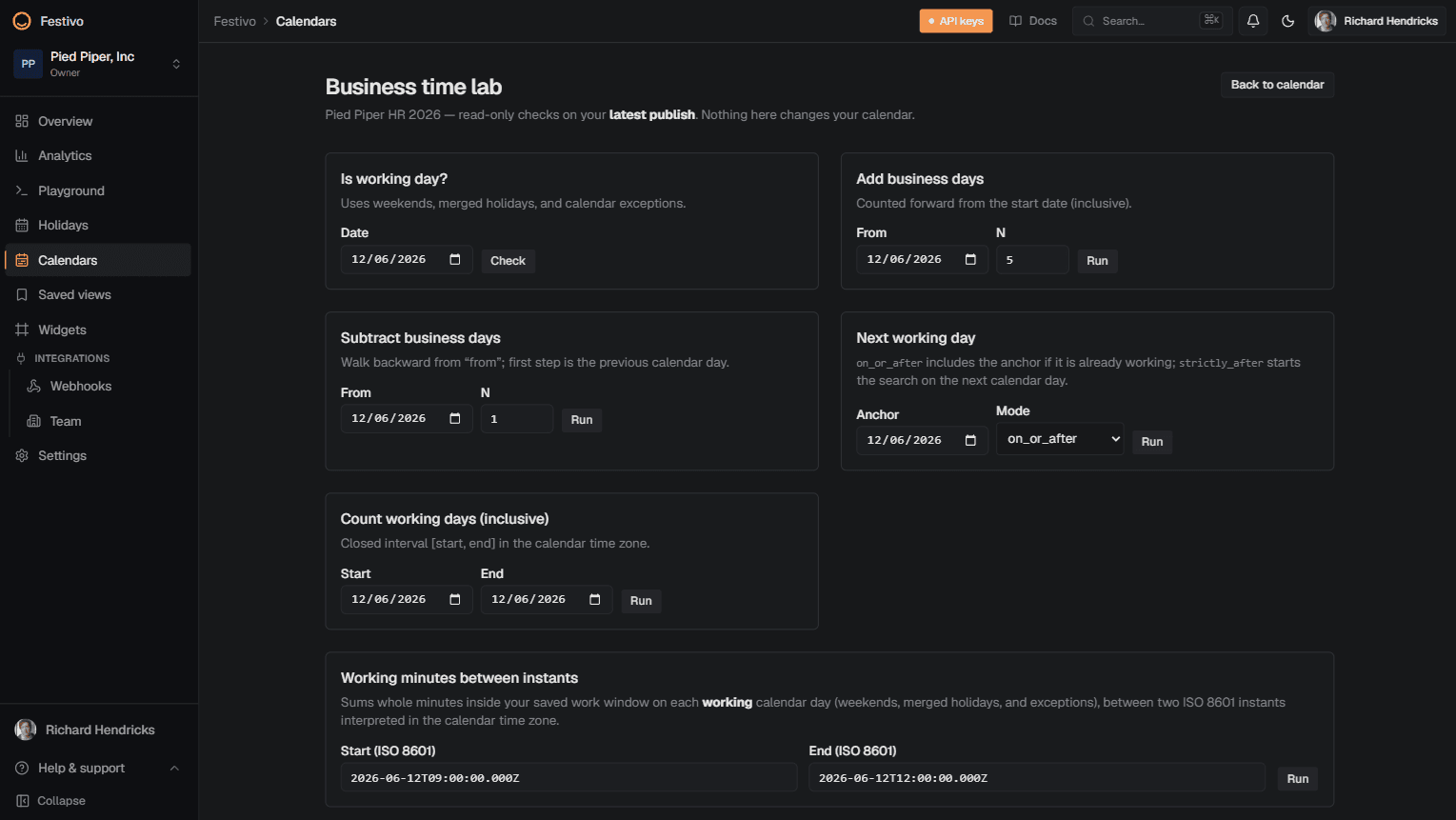Click the PP organization badge
1456x820 pixels.
29,64
